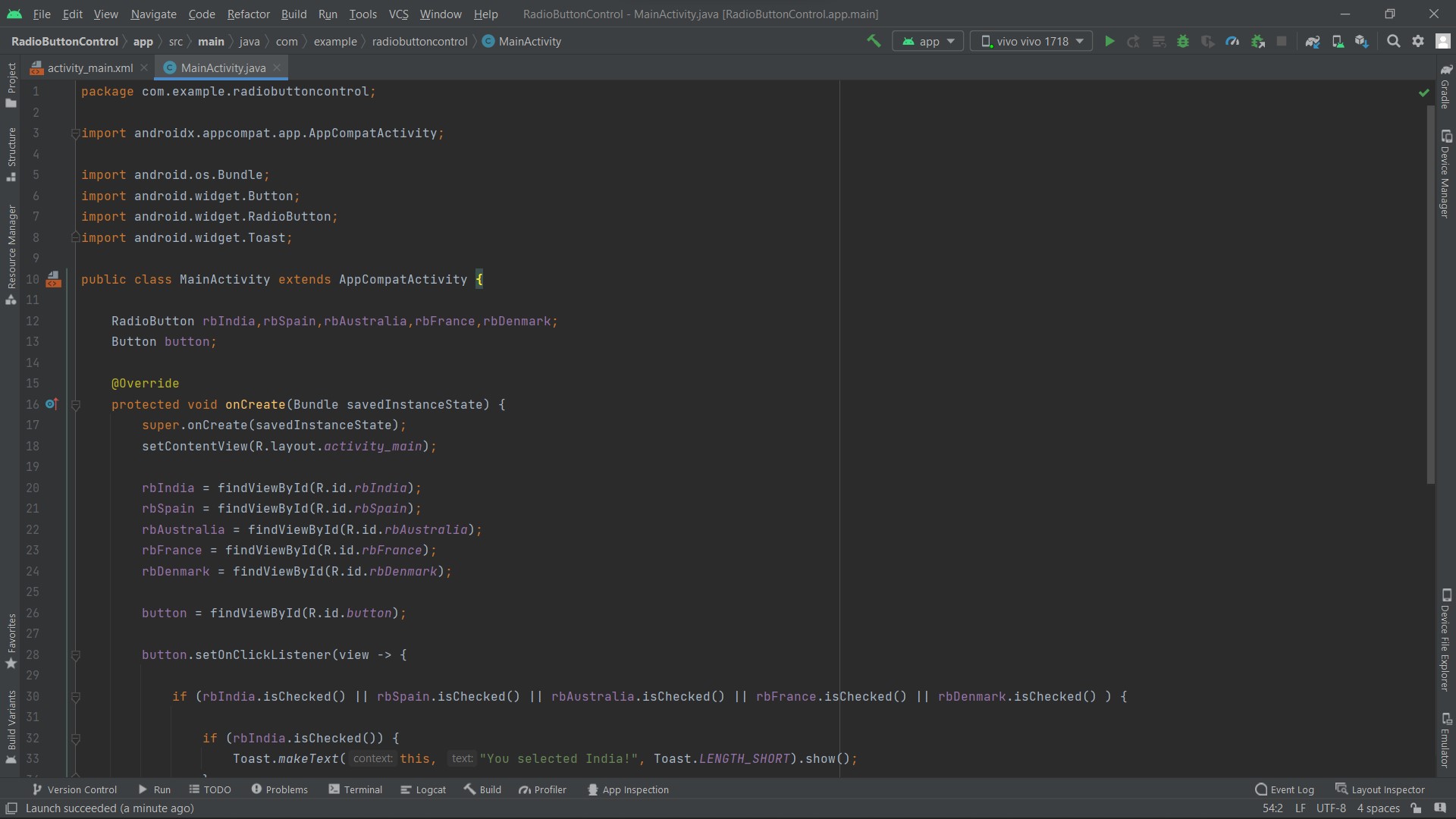Click the editor vertical scrollbar
Viewport: 1456px width, 819px height.
(x=1430, y=296)
